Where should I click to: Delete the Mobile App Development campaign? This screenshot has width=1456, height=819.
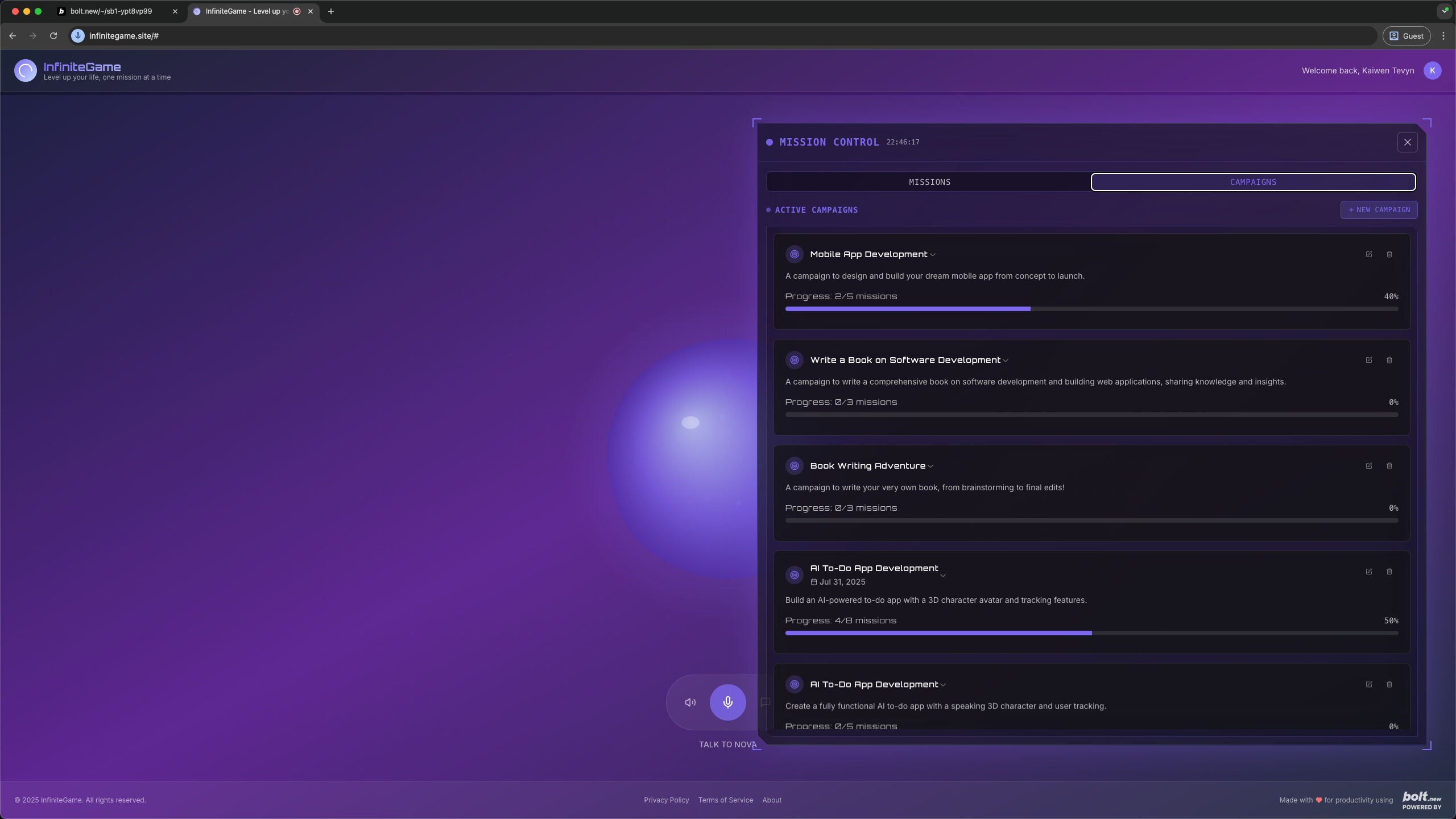(x=1389, y=254)
